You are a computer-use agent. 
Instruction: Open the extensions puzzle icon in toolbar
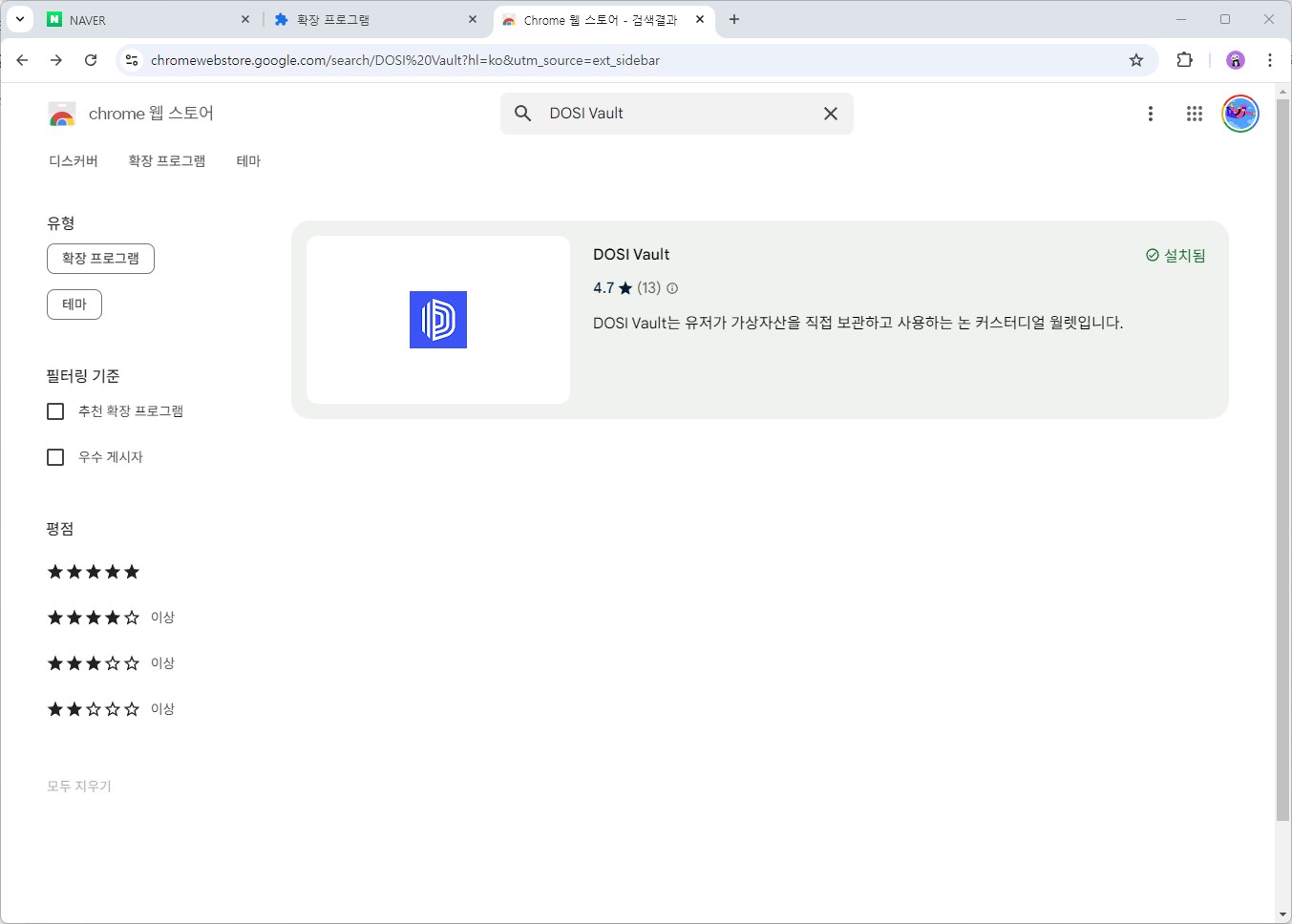coord(1185,60)
